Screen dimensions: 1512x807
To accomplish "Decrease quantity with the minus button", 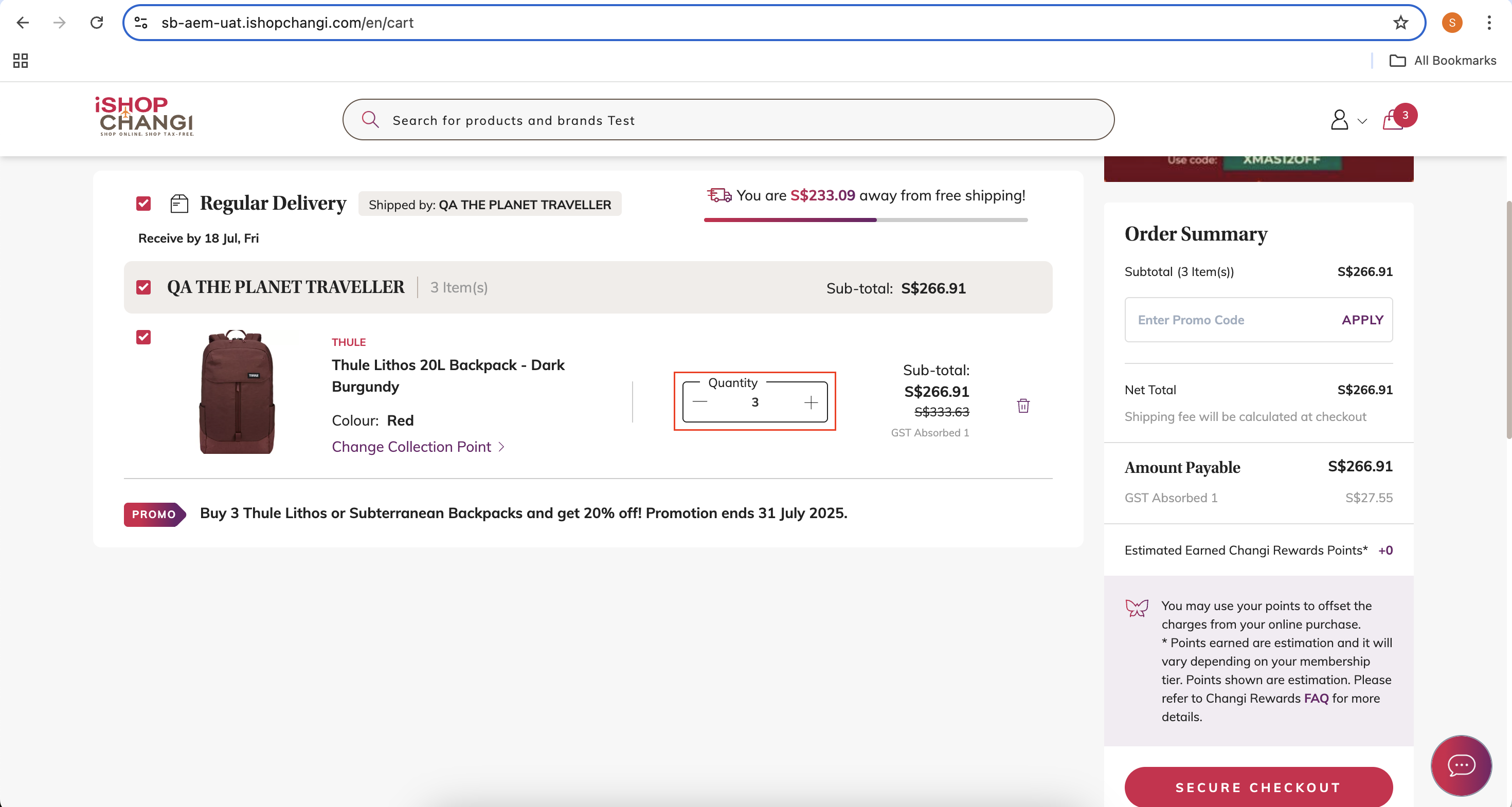I will coord(699,402).
